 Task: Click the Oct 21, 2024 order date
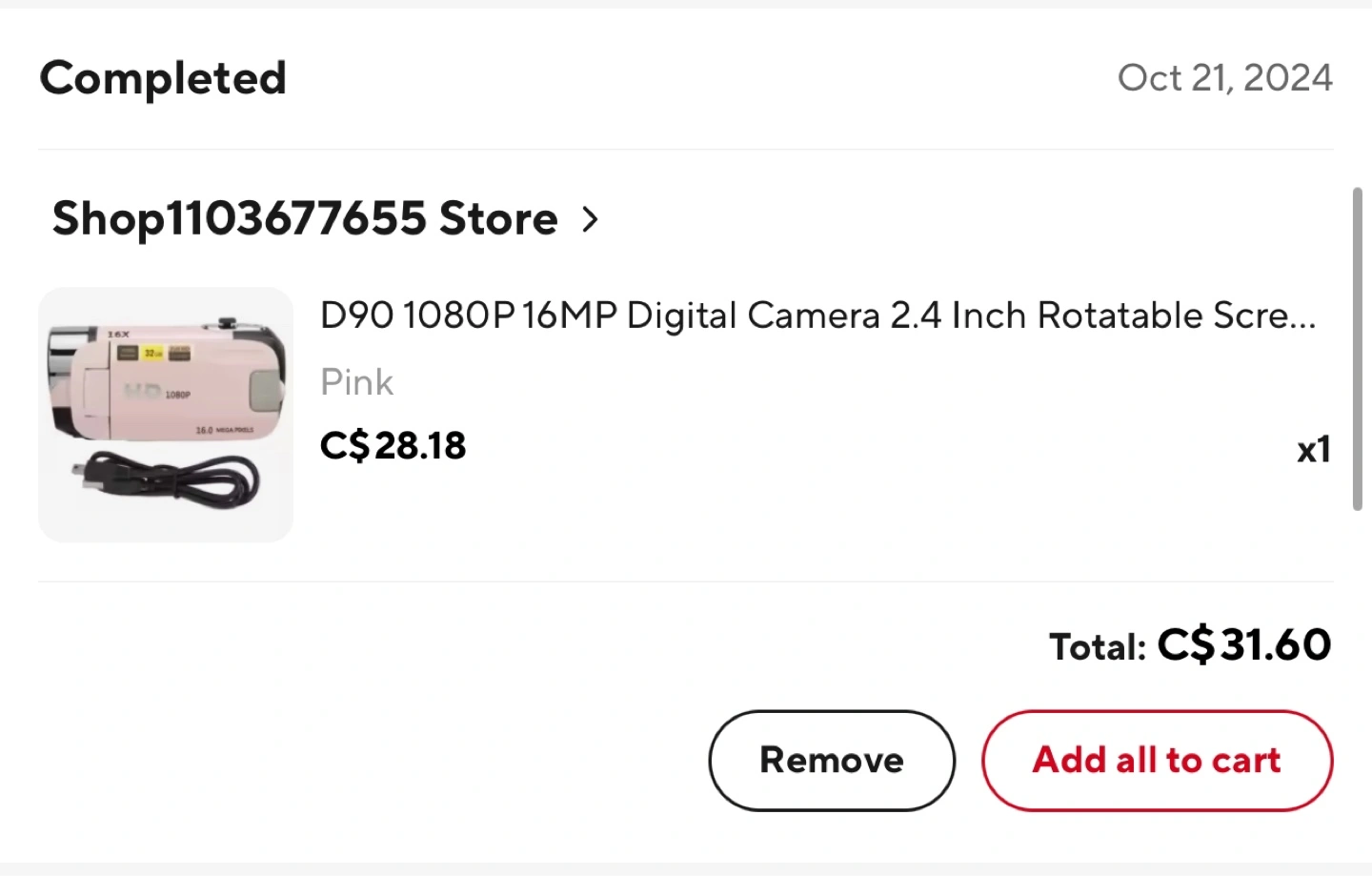(1224, 78)
